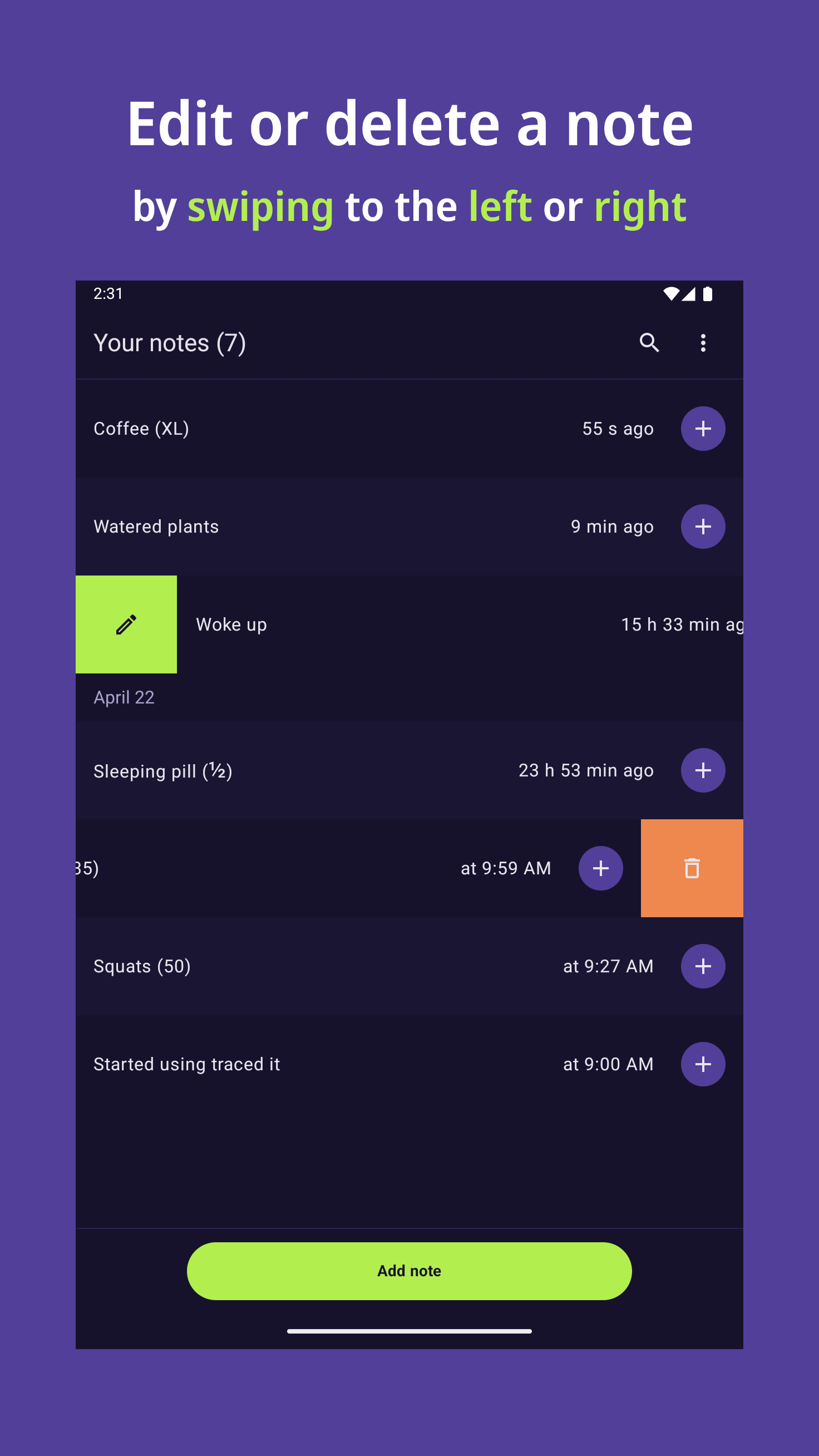Tap plus button beside Sleeping pill

(703, 770)
